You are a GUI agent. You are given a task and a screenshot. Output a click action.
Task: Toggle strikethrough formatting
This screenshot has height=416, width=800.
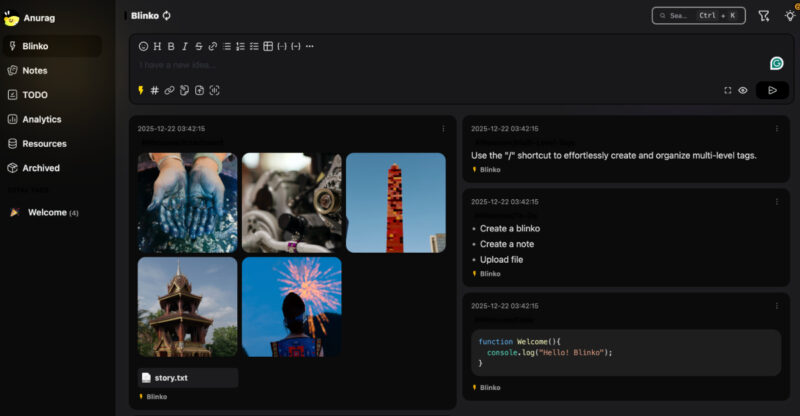(x=198, y=46)
